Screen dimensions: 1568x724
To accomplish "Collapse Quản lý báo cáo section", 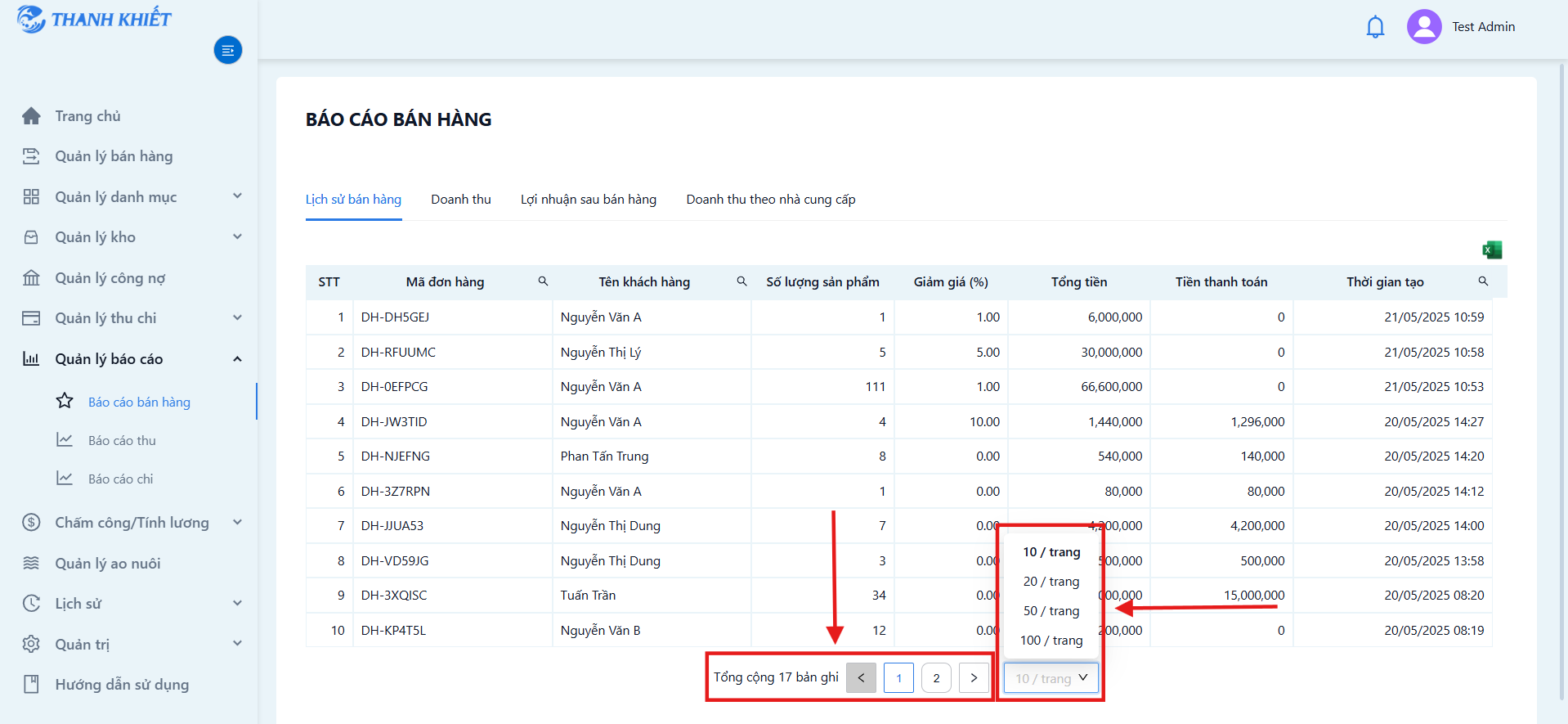I will point(237,359).
